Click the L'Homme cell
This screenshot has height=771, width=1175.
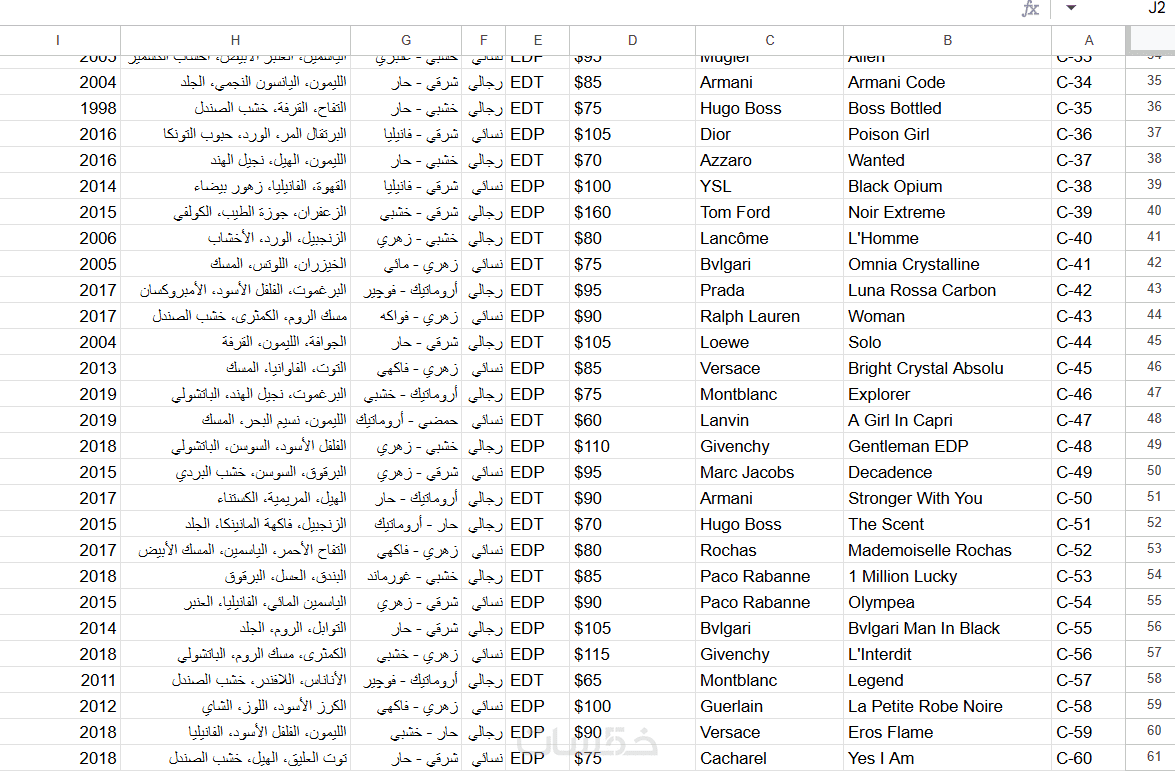click(x=947, y=238)
